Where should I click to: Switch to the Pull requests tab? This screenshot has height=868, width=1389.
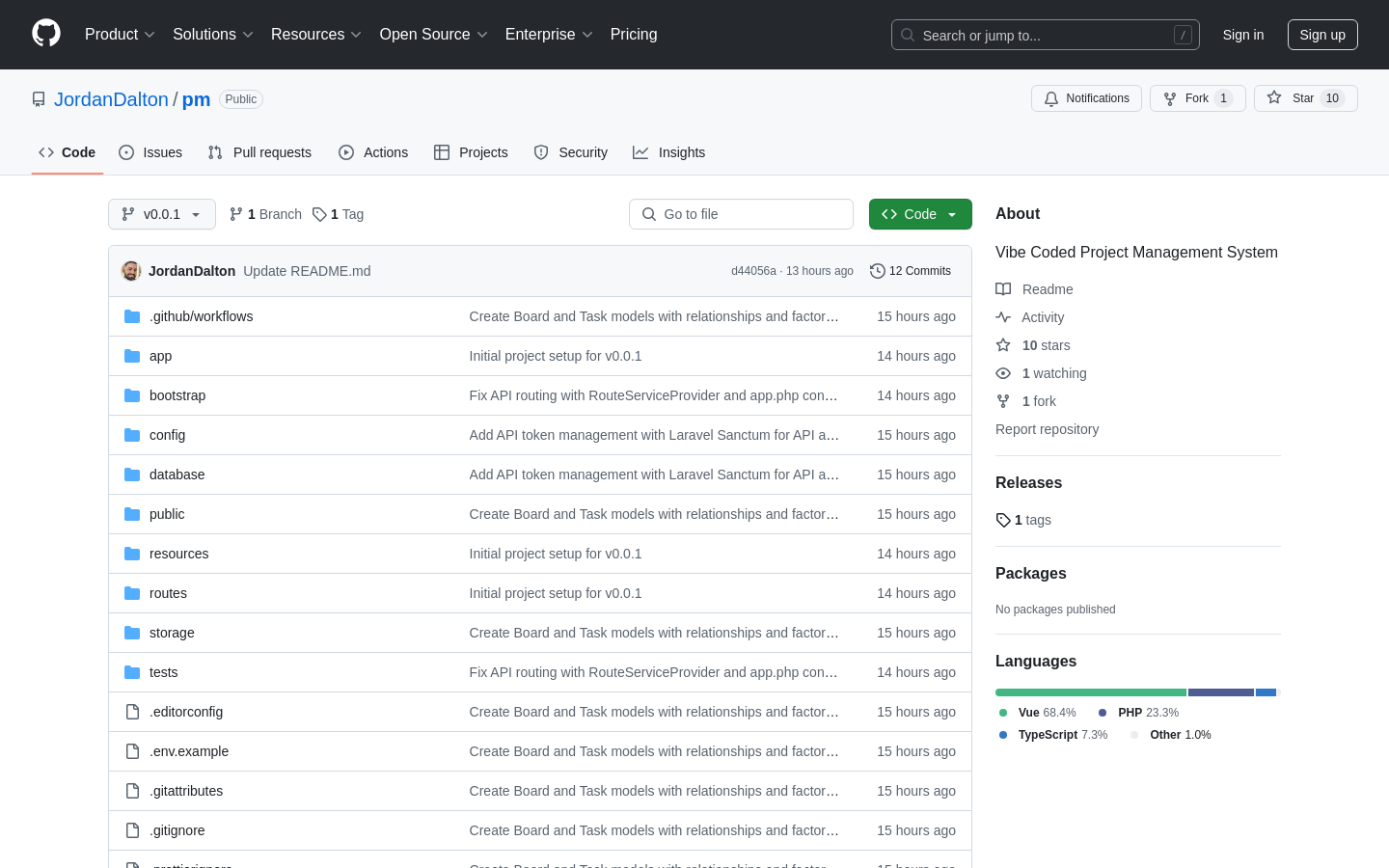coord(259,152)
